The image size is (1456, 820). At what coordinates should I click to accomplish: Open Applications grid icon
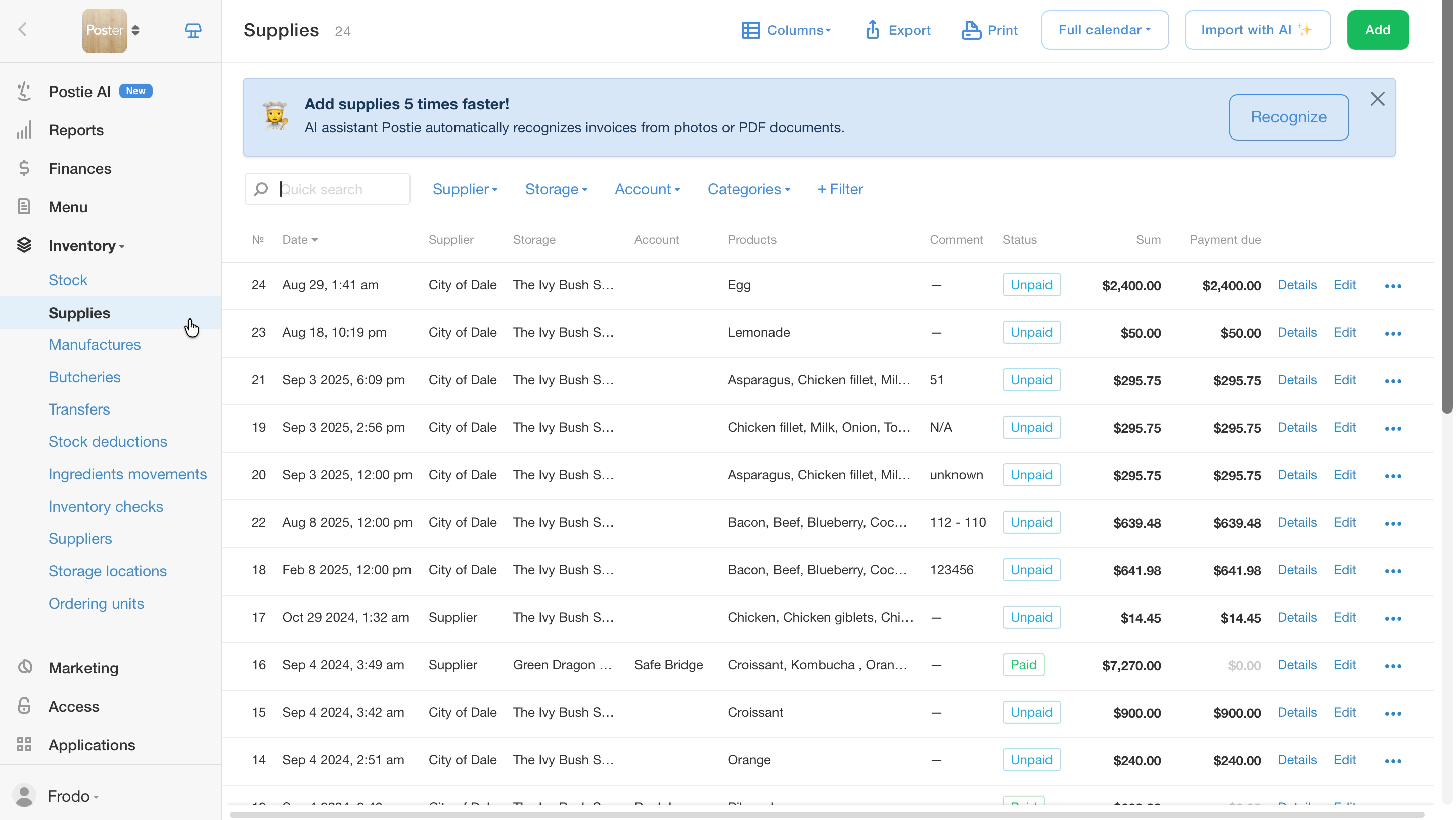pos(24,744)
